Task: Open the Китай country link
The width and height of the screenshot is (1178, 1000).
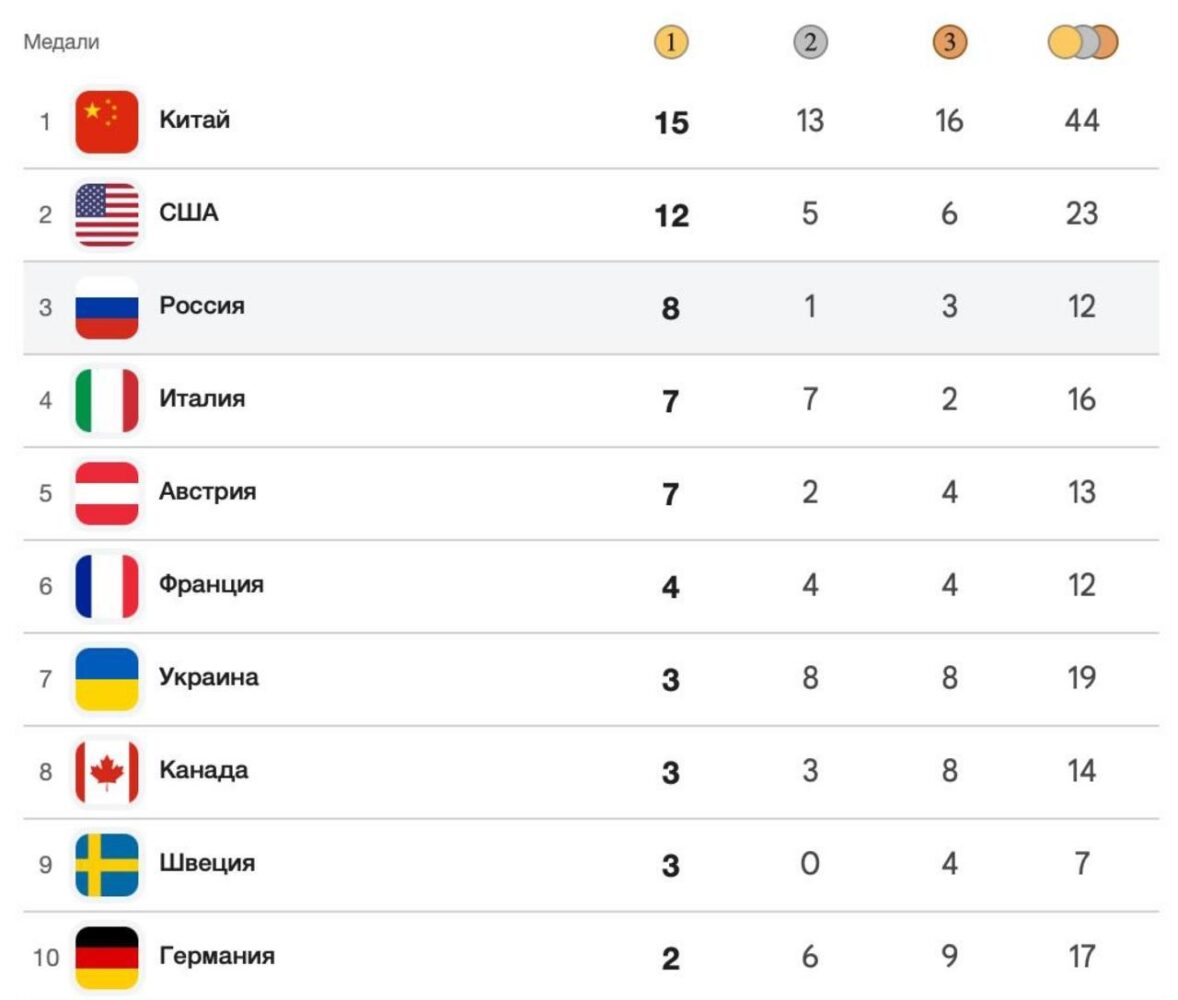Action: pos(195,120)
